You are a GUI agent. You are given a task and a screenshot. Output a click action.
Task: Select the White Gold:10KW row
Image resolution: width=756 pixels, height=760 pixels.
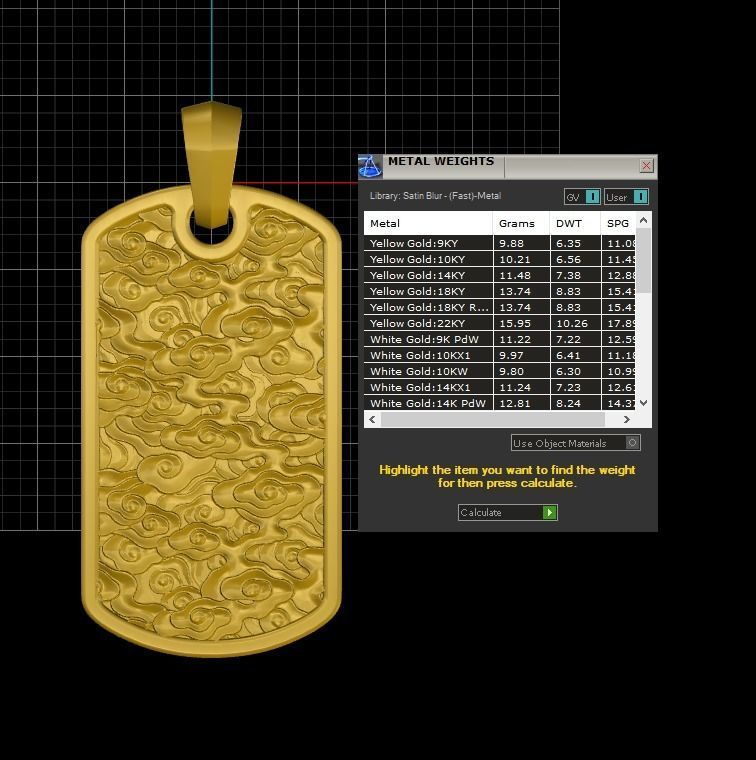click(x=500, y=371)
